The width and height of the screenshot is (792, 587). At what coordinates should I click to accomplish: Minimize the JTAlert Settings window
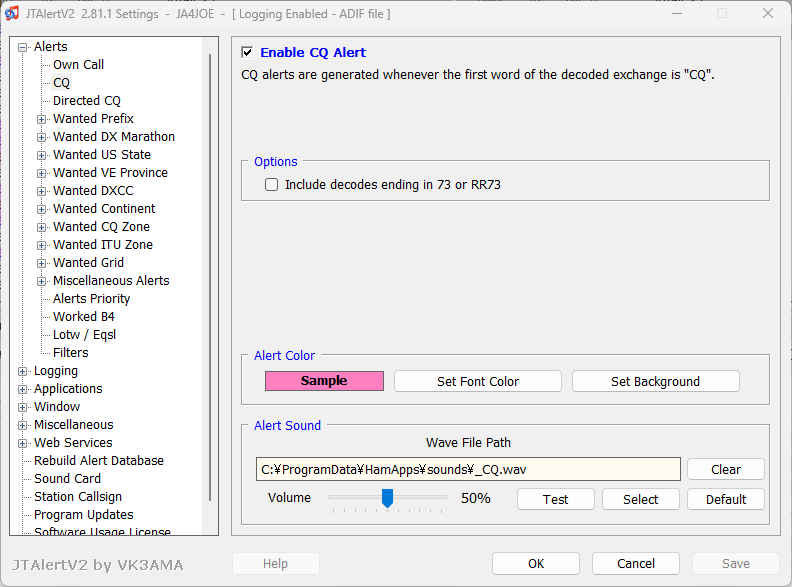pos(677,13)
